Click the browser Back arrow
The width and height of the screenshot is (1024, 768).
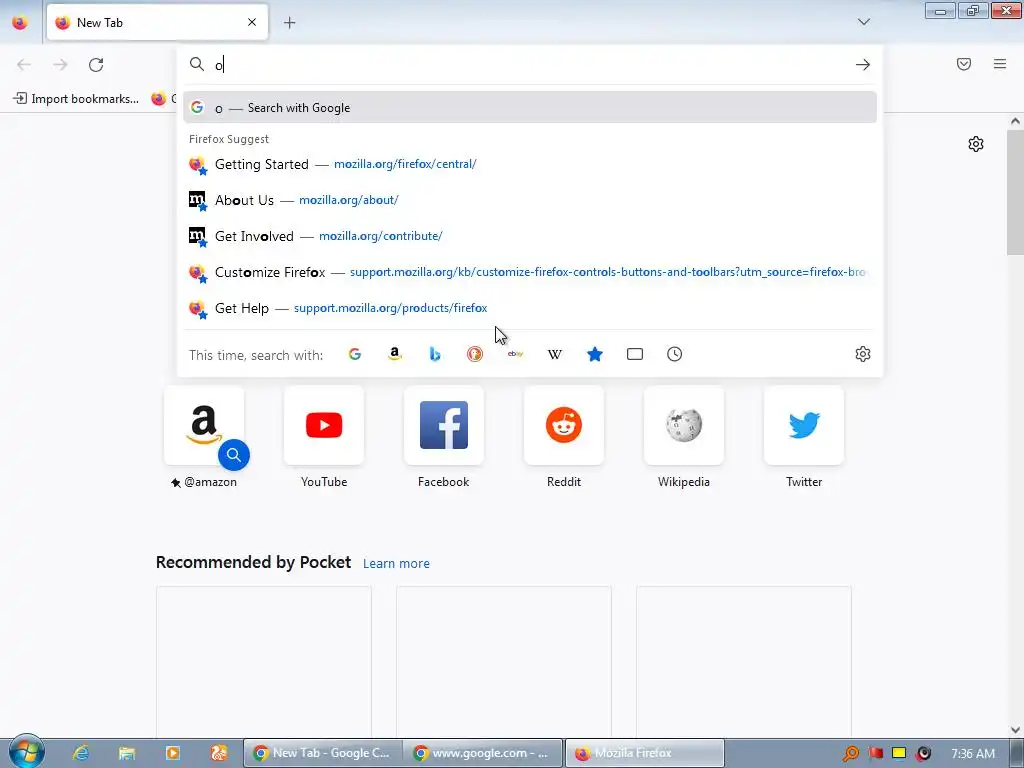(24, 65)
